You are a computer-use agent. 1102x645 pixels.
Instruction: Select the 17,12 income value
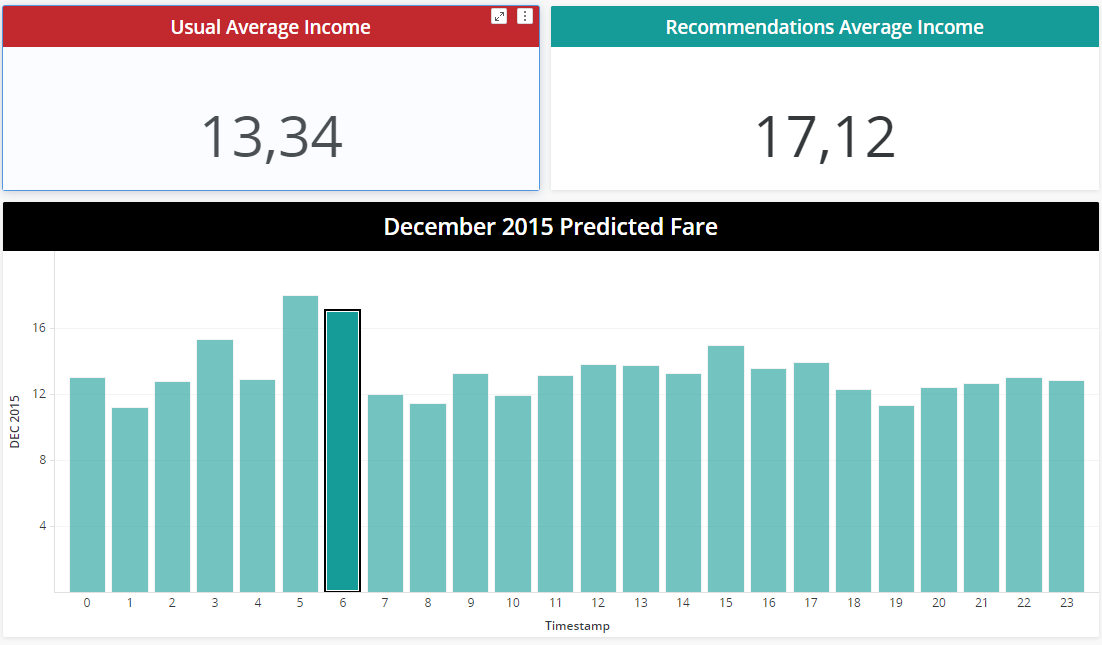tap(825, 137)
